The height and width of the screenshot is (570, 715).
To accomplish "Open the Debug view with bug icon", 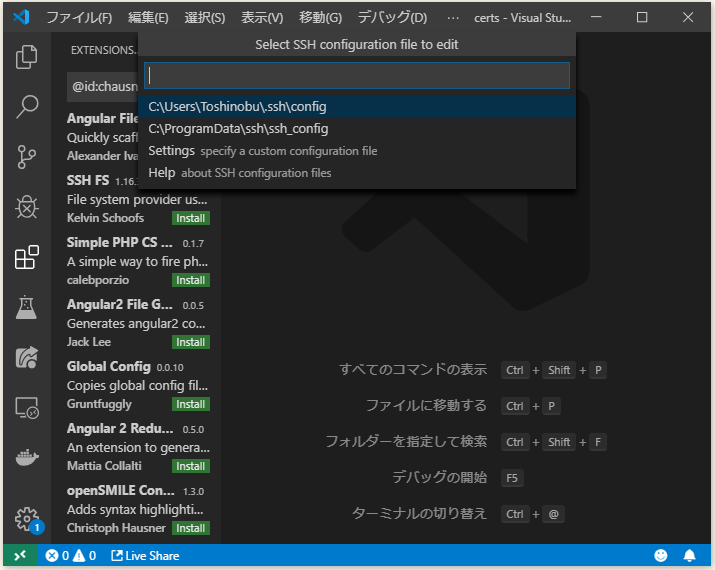I will [x=26, y=207].
